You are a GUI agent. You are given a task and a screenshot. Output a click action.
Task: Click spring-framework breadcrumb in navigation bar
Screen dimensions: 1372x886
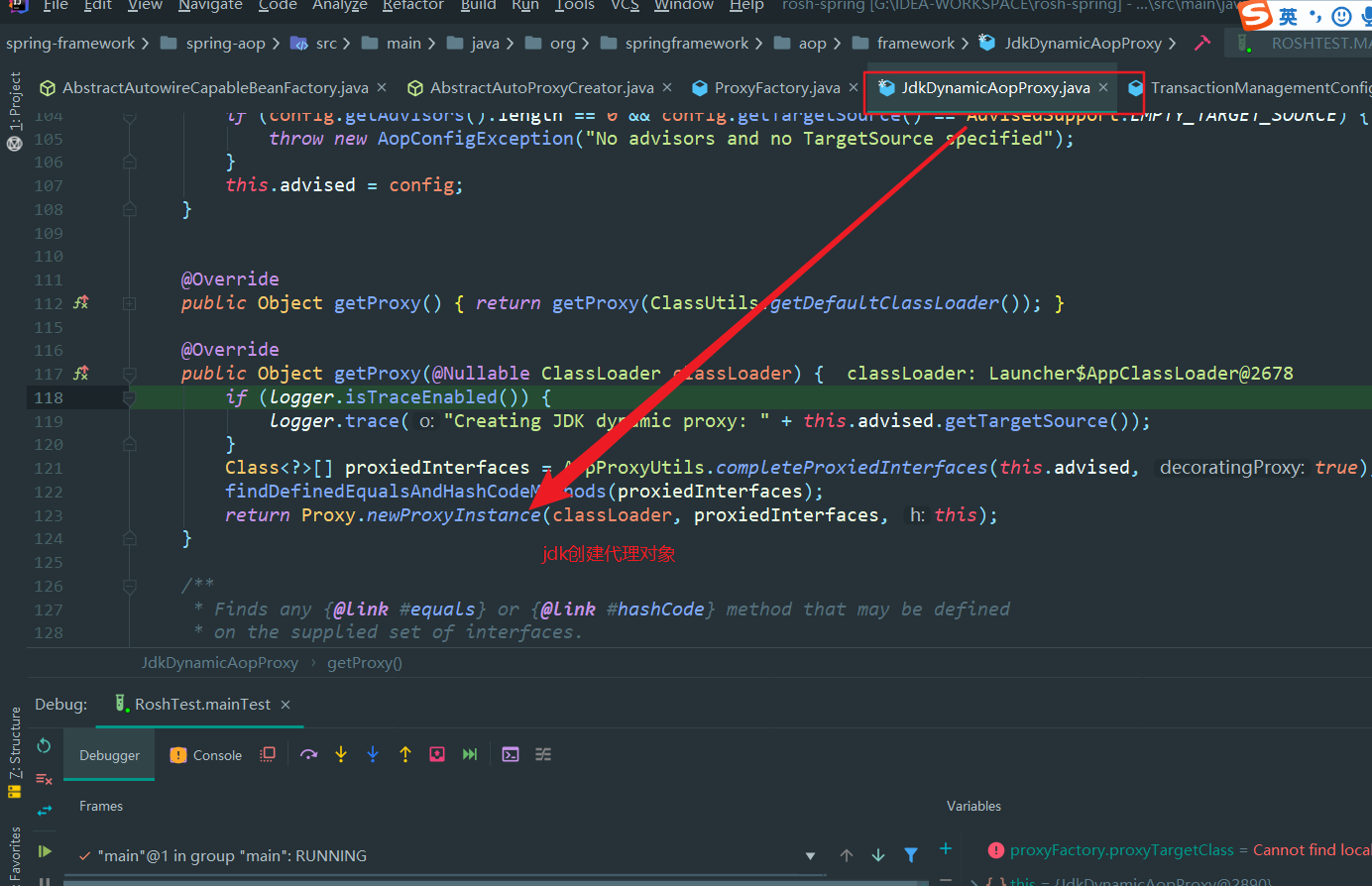(70, 44)
